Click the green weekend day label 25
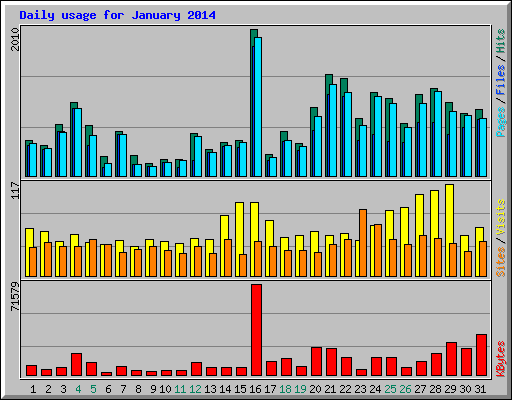 pyautogui.click(x=390, y=389)
